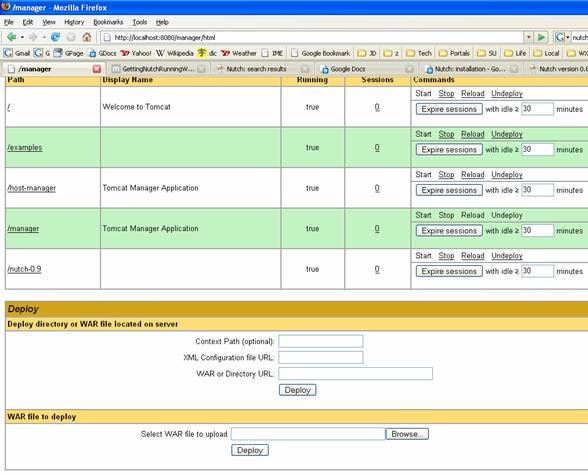Open the SU bookmarks folder
Viewport: 588px width, 474px height.
[486, 53]
